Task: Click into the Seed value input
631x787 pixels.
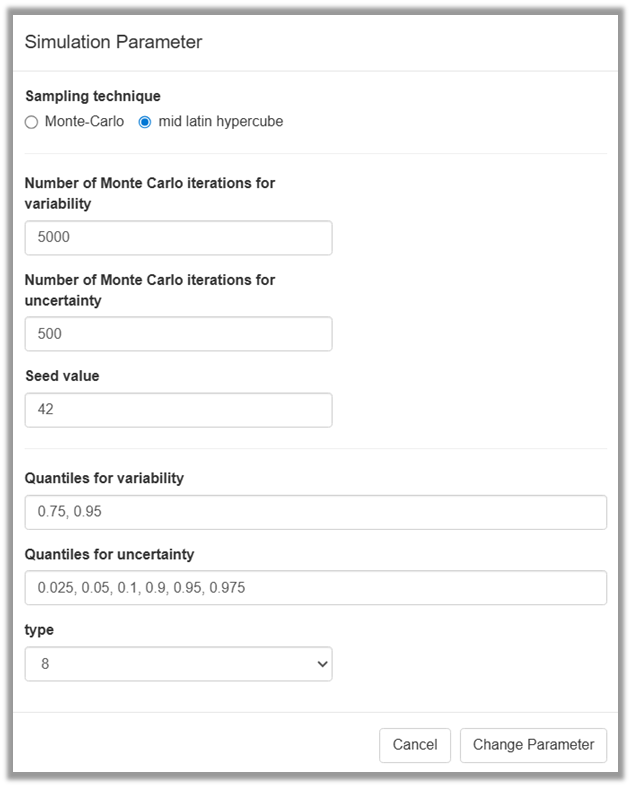Action: point(178,410)
